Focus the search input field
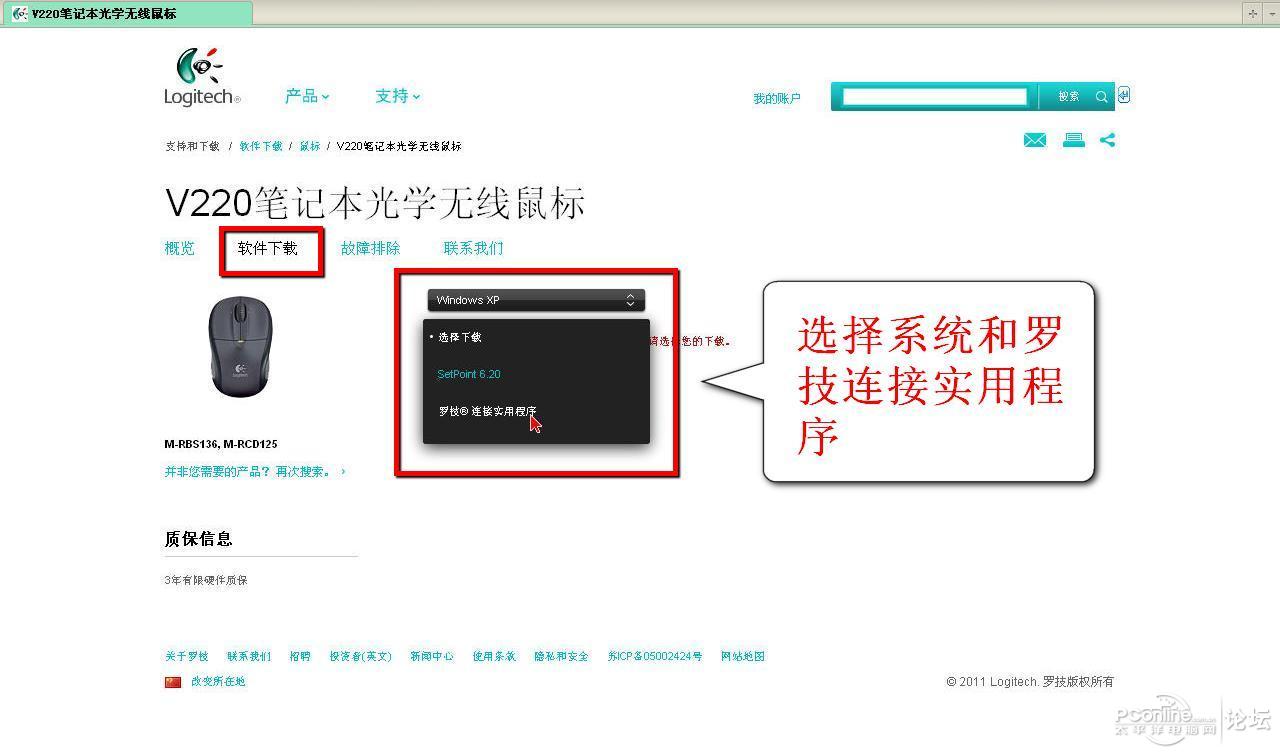This screenshot has width=1280, height=755. 935,97
